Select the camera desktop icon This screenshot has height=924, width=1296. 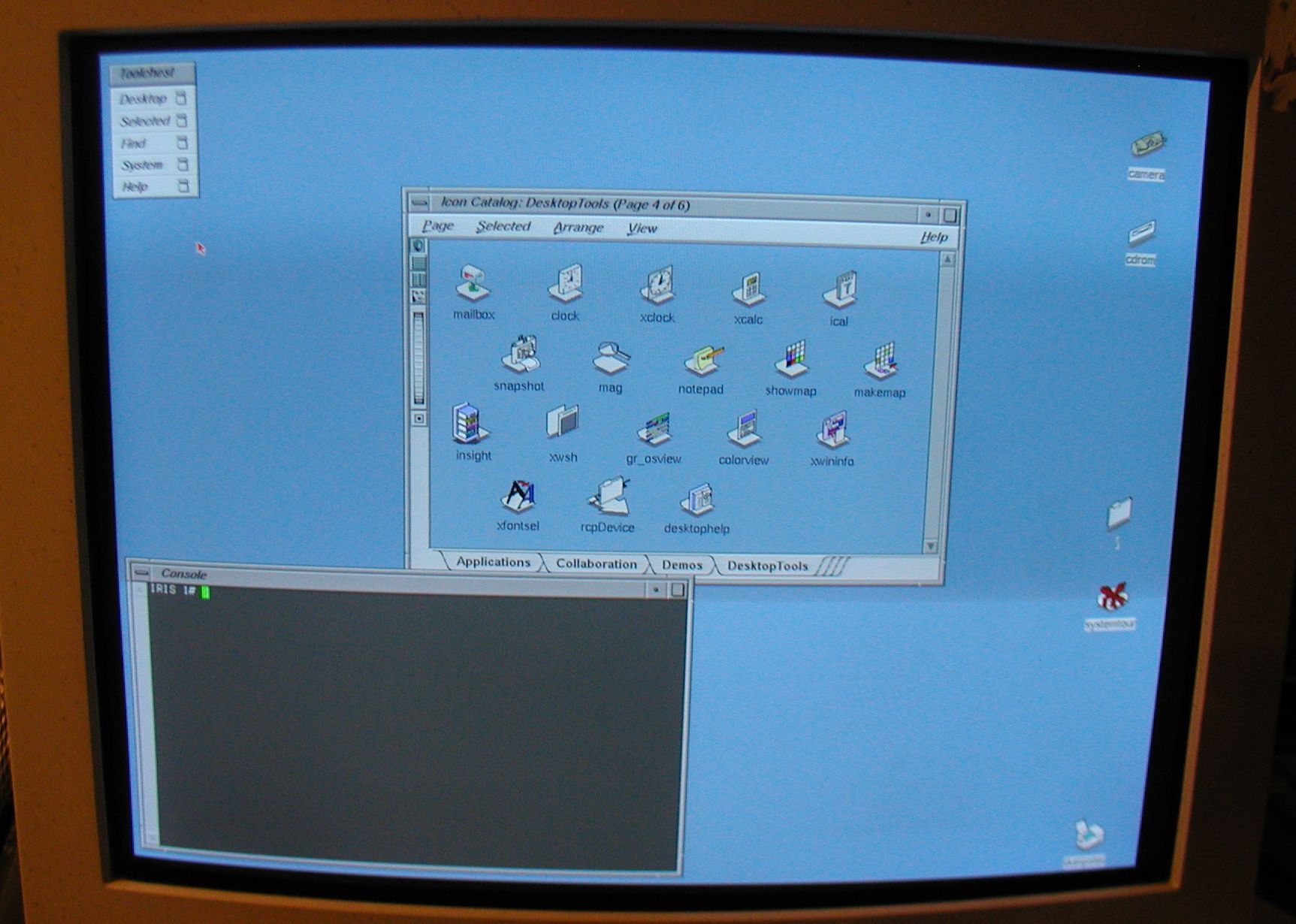pos(1147,144)
